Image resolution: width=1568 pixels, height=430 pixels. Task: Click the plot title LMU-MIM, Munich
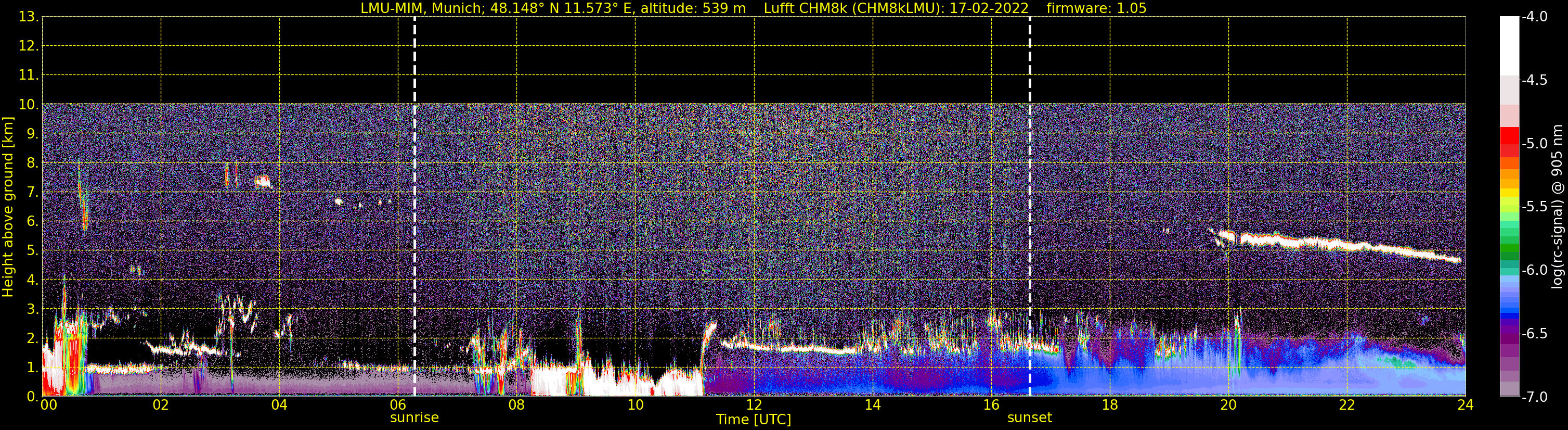[x=421, y=8]
